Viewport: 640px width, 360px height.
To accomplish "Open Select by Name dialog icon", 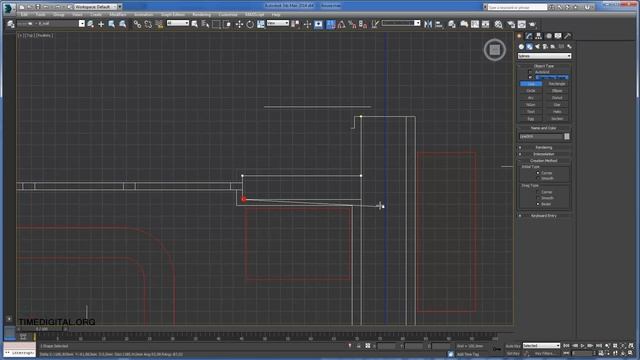I will point(205,24).
